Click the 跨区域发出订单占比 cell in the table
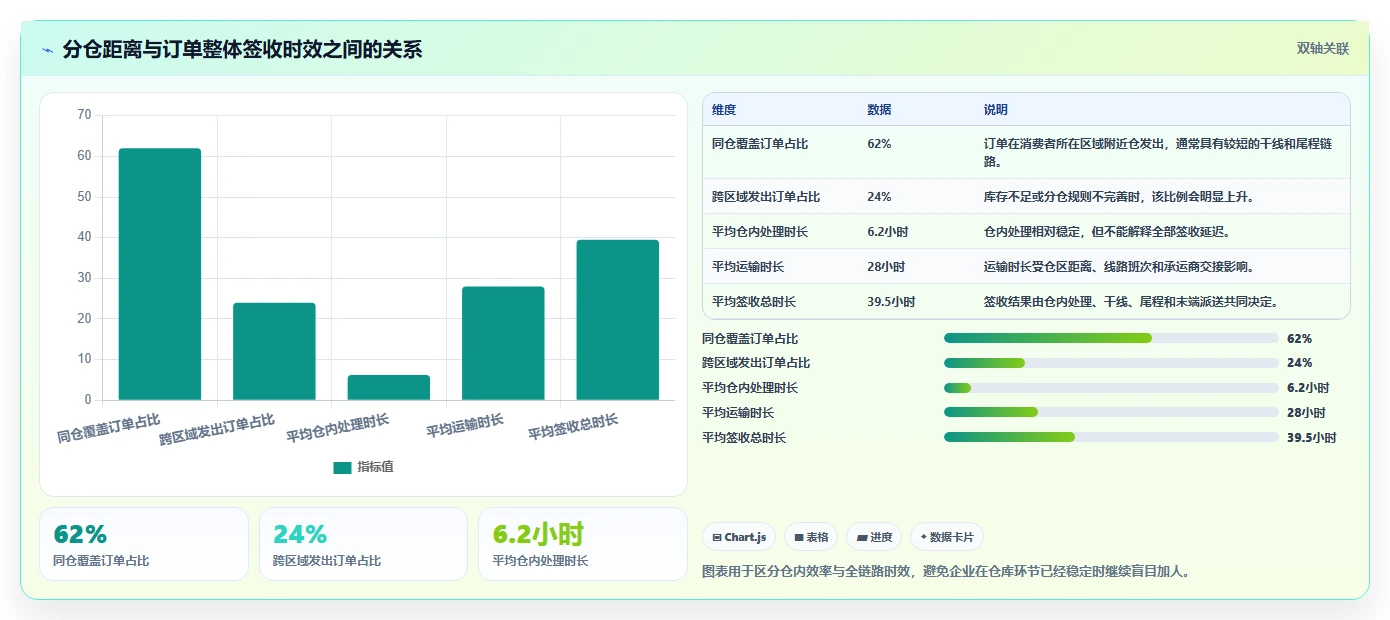The image size is (1390, 620). pos(766,197)
